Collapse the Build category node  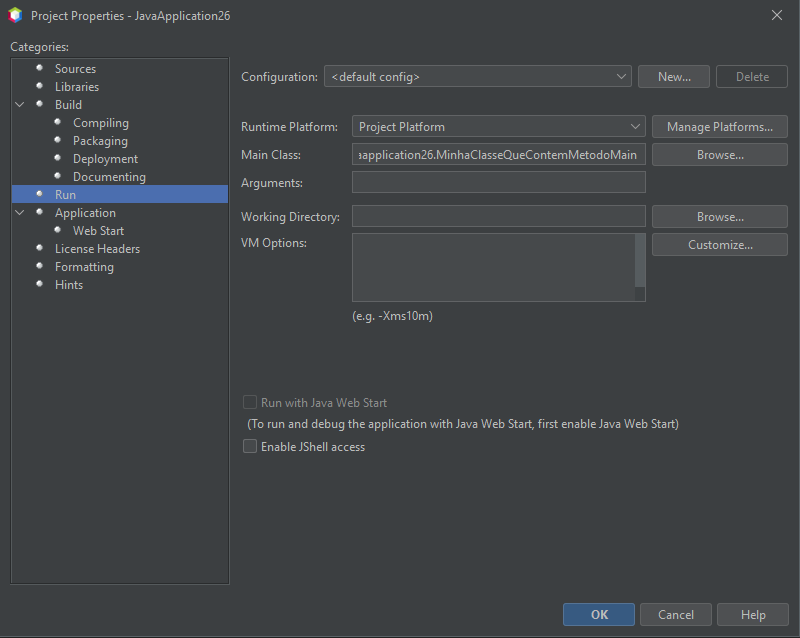pyautogui.click(x=20, y=105)
